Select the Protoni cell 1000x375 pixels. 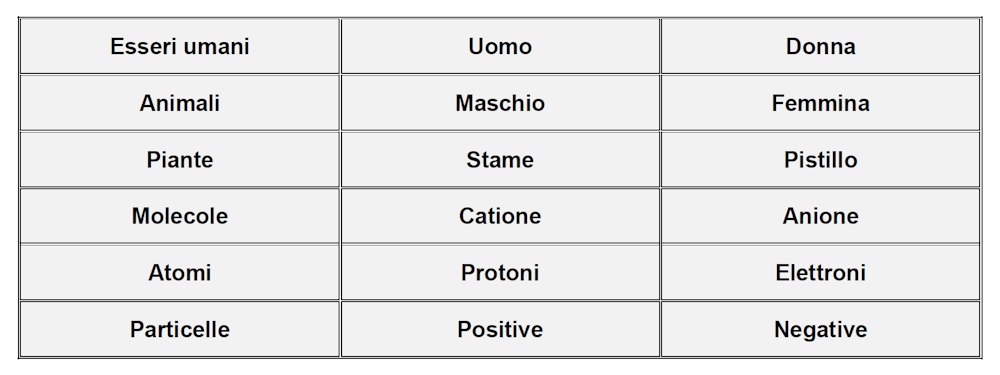(500, 273)
